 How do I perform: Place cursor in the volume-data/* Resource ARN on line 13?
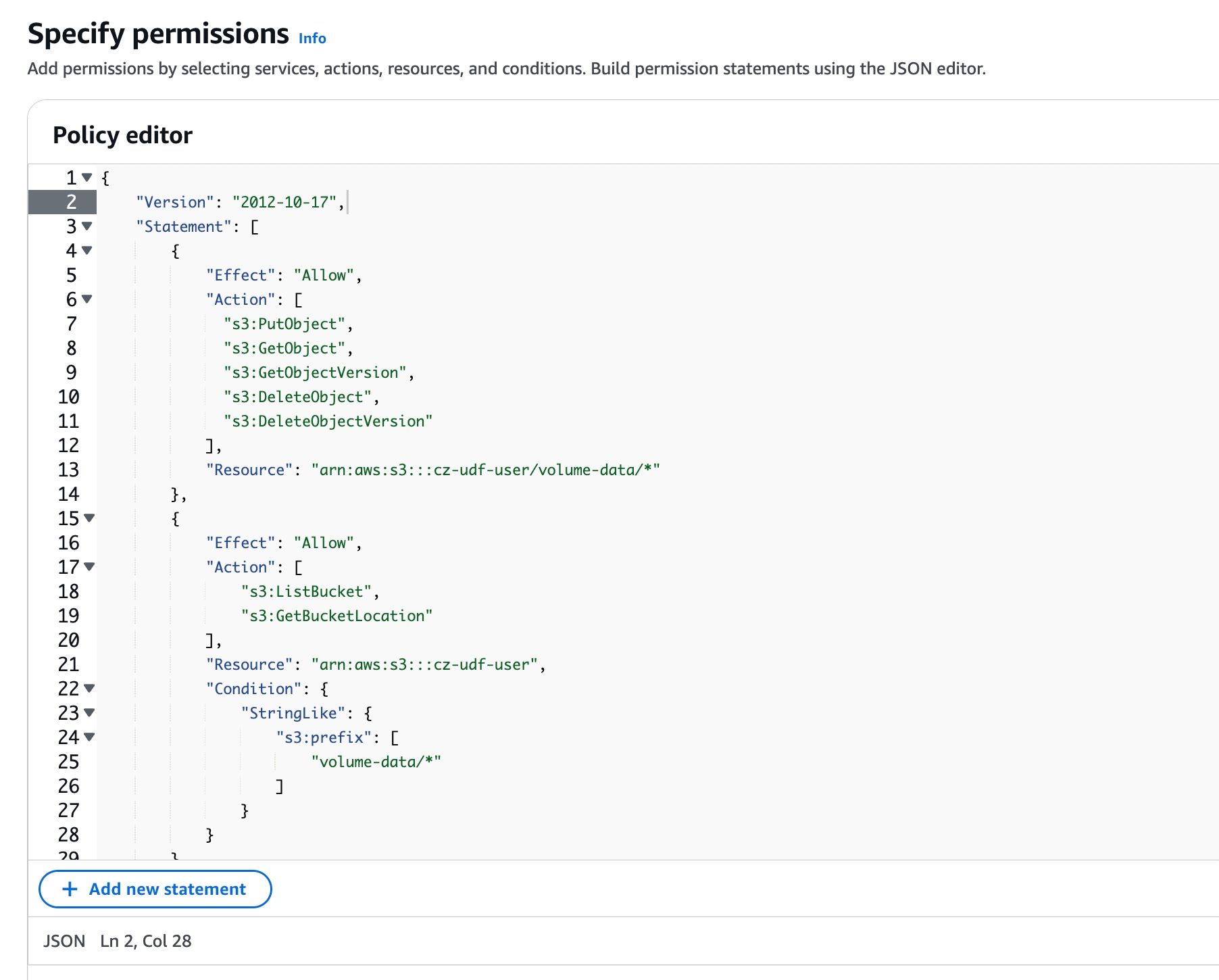click(x=485, y=470)
